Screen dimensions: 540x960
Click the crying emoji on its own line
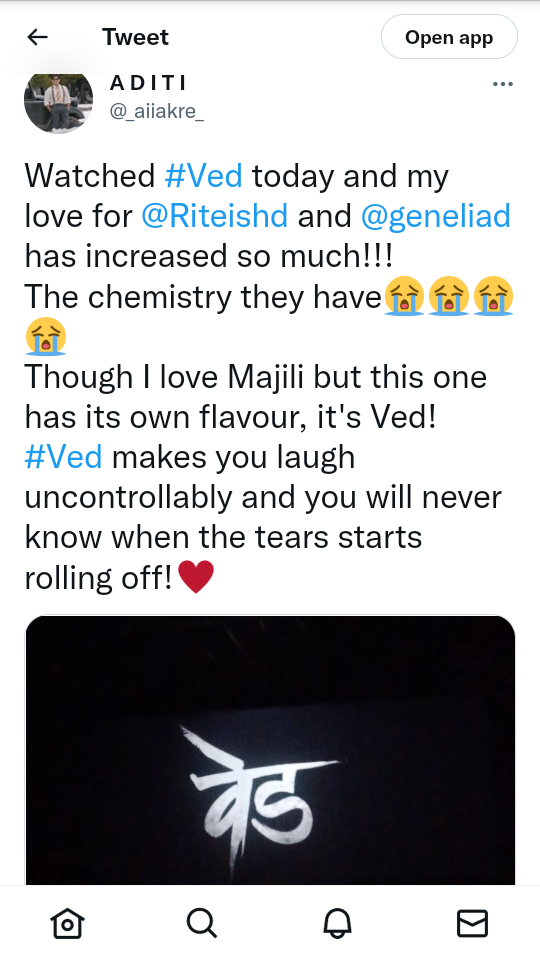[x=46, y=337]
